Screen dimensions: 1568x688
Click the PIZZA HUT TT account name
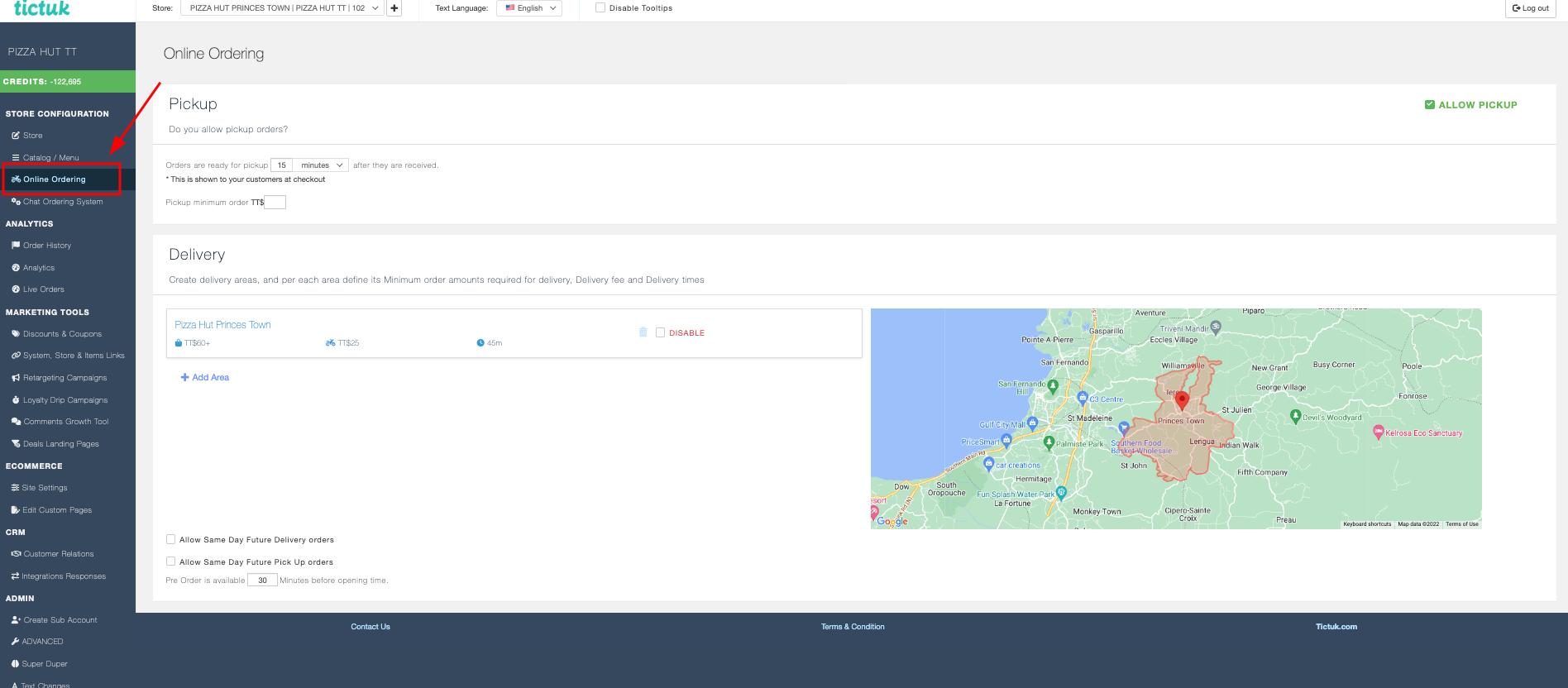pyautogui.click(x=42, y=51)
